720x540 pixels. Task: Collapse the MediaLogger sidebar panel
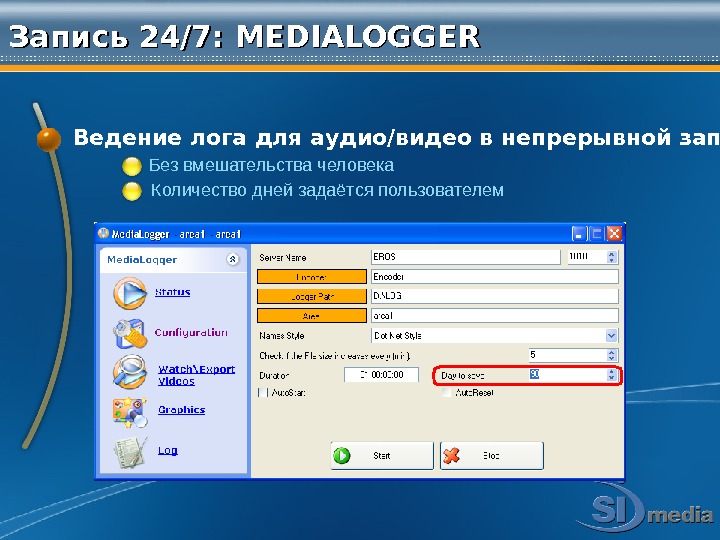coord(233,259)
